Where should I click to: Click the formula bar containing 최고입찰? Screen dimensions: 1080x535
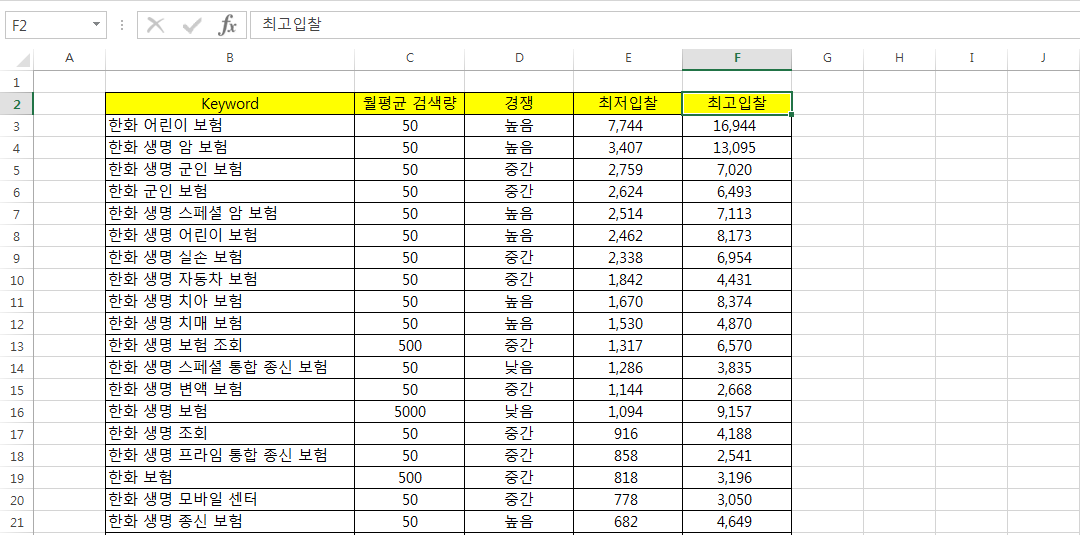[x=665, y=25]
